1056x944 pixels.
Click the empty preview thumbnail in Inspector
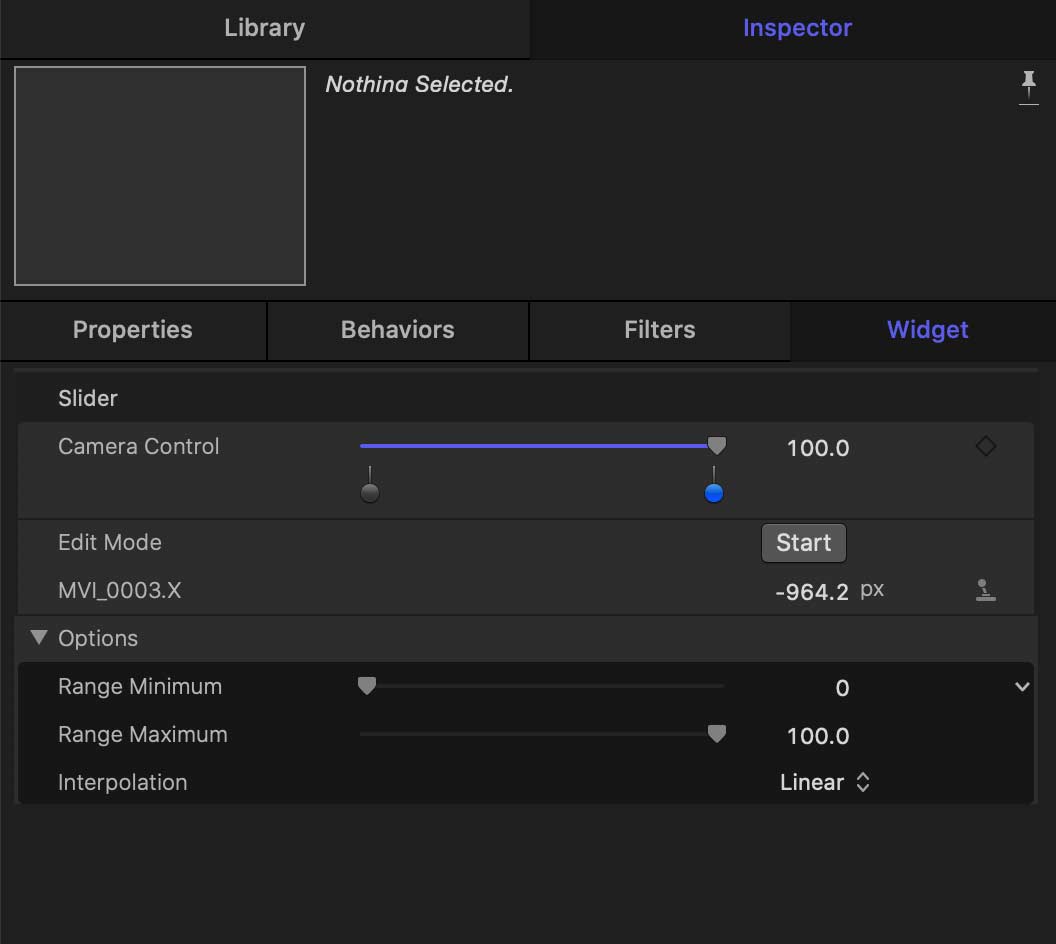pos(160,176)
